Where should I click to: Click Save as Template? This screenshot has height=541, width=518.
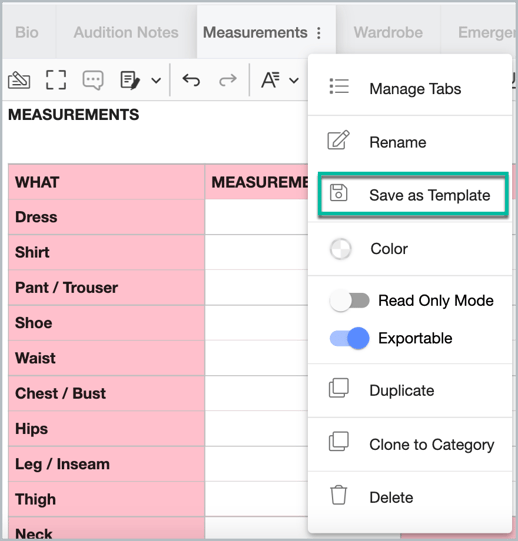(413, 195)
